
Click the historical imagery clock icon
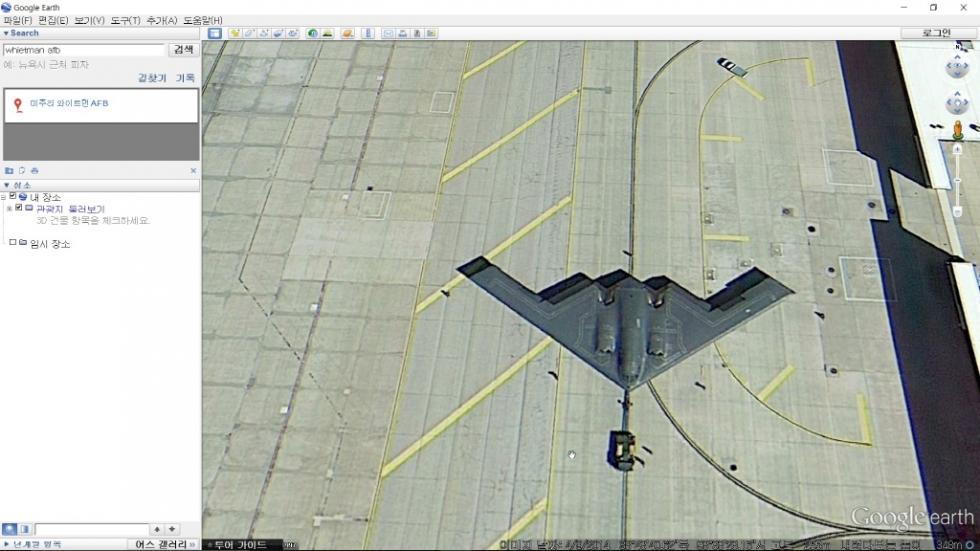point(313,33)
